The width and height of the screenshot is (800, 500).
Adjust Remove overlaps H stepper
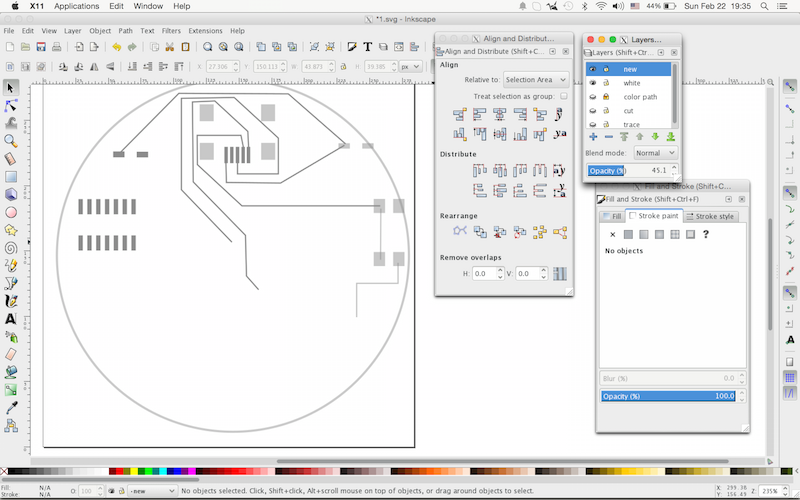[500, 273]
